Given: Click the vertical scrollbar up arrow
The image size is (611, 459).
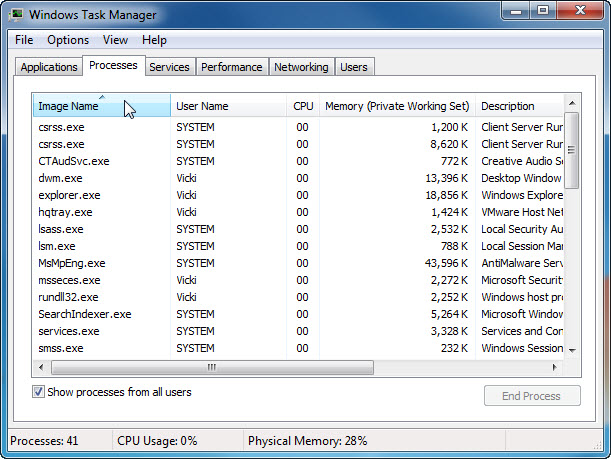Looking at the screenshot, I should point(572,103).
